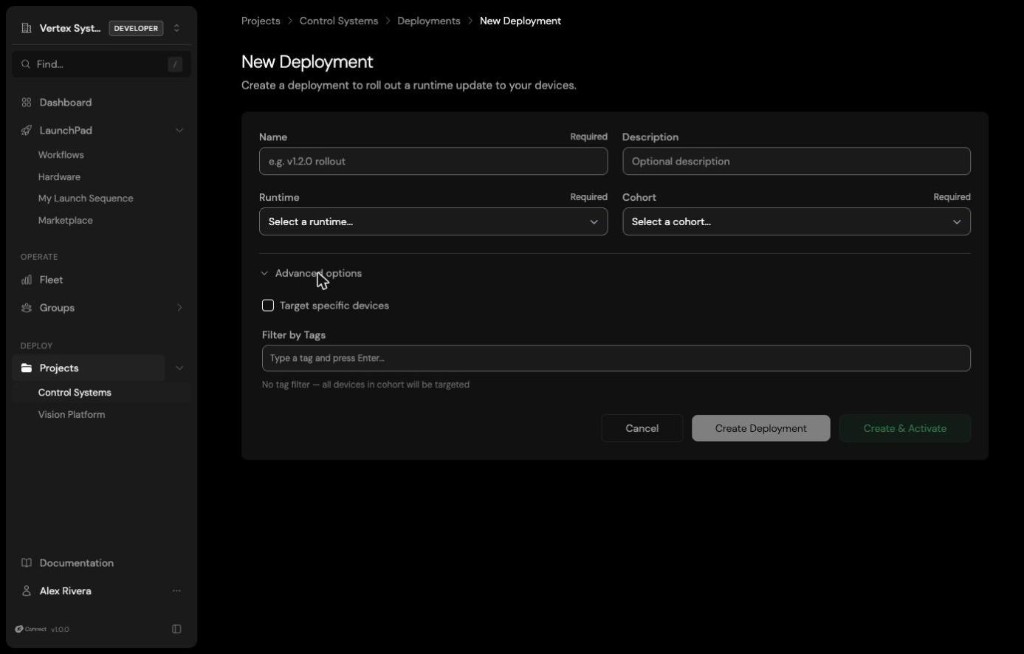This screenshot has height=654, width=1024.
Task: Click the Dashboard grid icon
Action: (26, 103)
